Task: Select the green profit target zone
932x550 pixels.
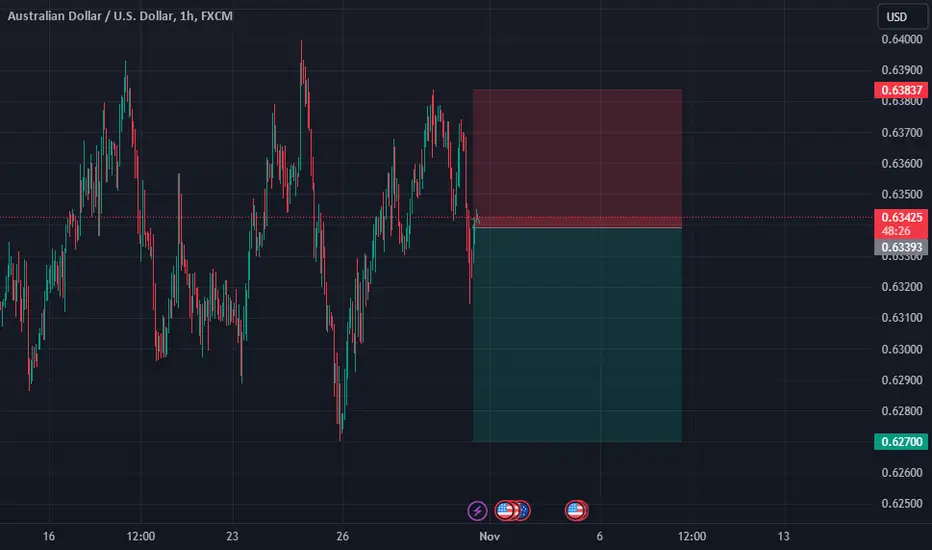Action: 577,335
